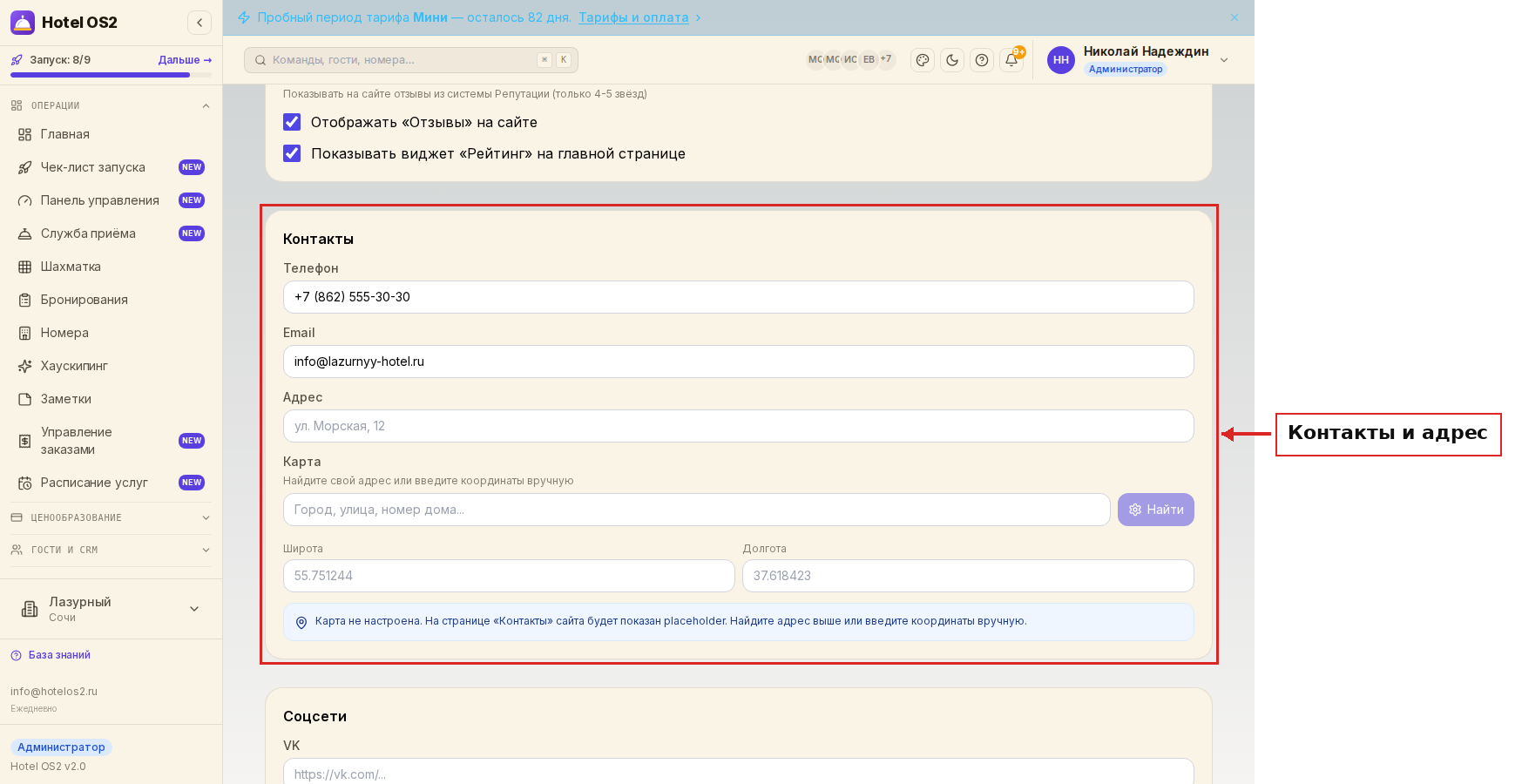The image size is (1522, 784).
Task: Uncheck Показывать виджет «Рейтинг» checkbox
Action: 292,153
